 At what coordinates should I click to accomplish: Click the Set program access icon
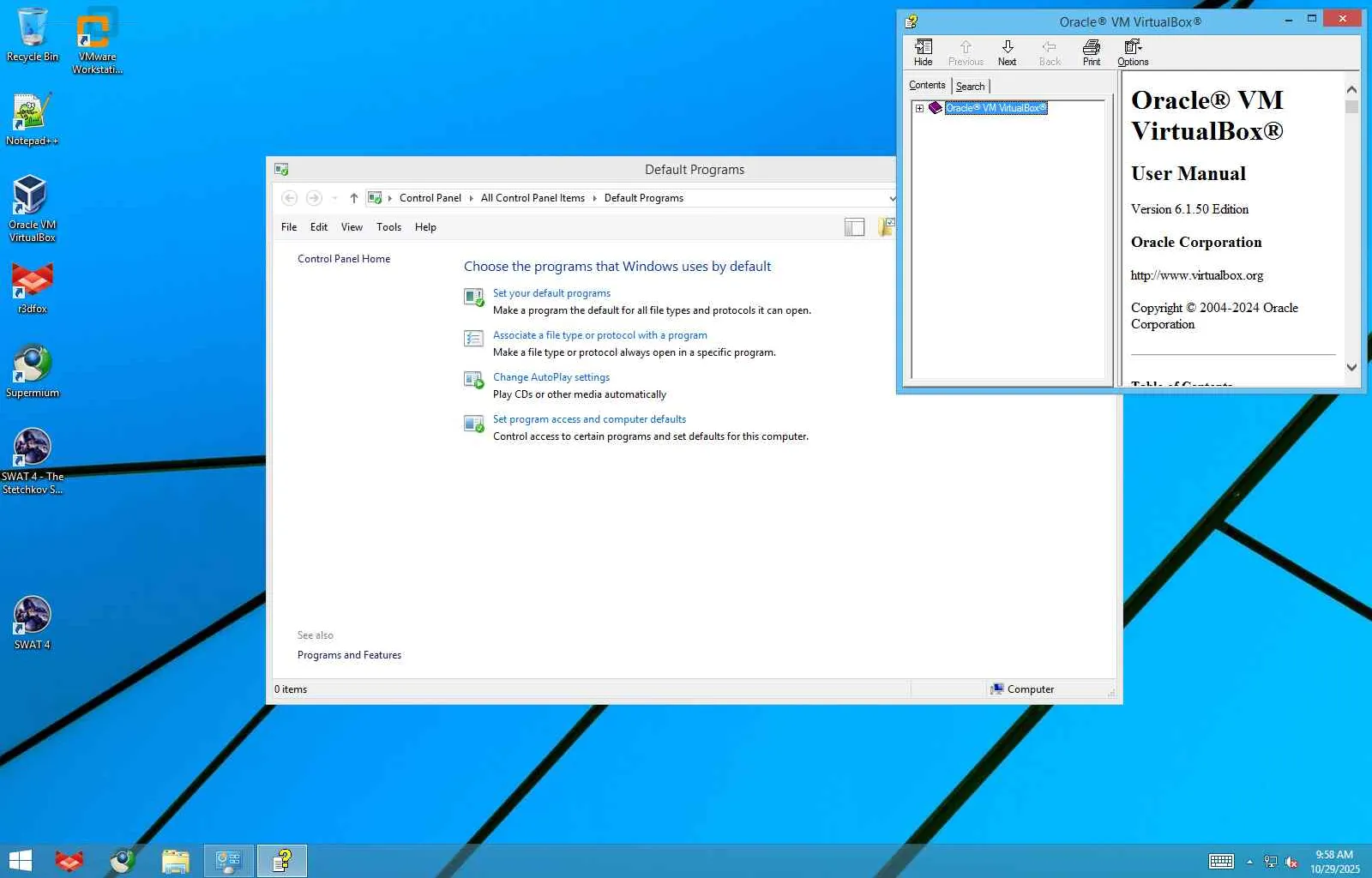473,423
